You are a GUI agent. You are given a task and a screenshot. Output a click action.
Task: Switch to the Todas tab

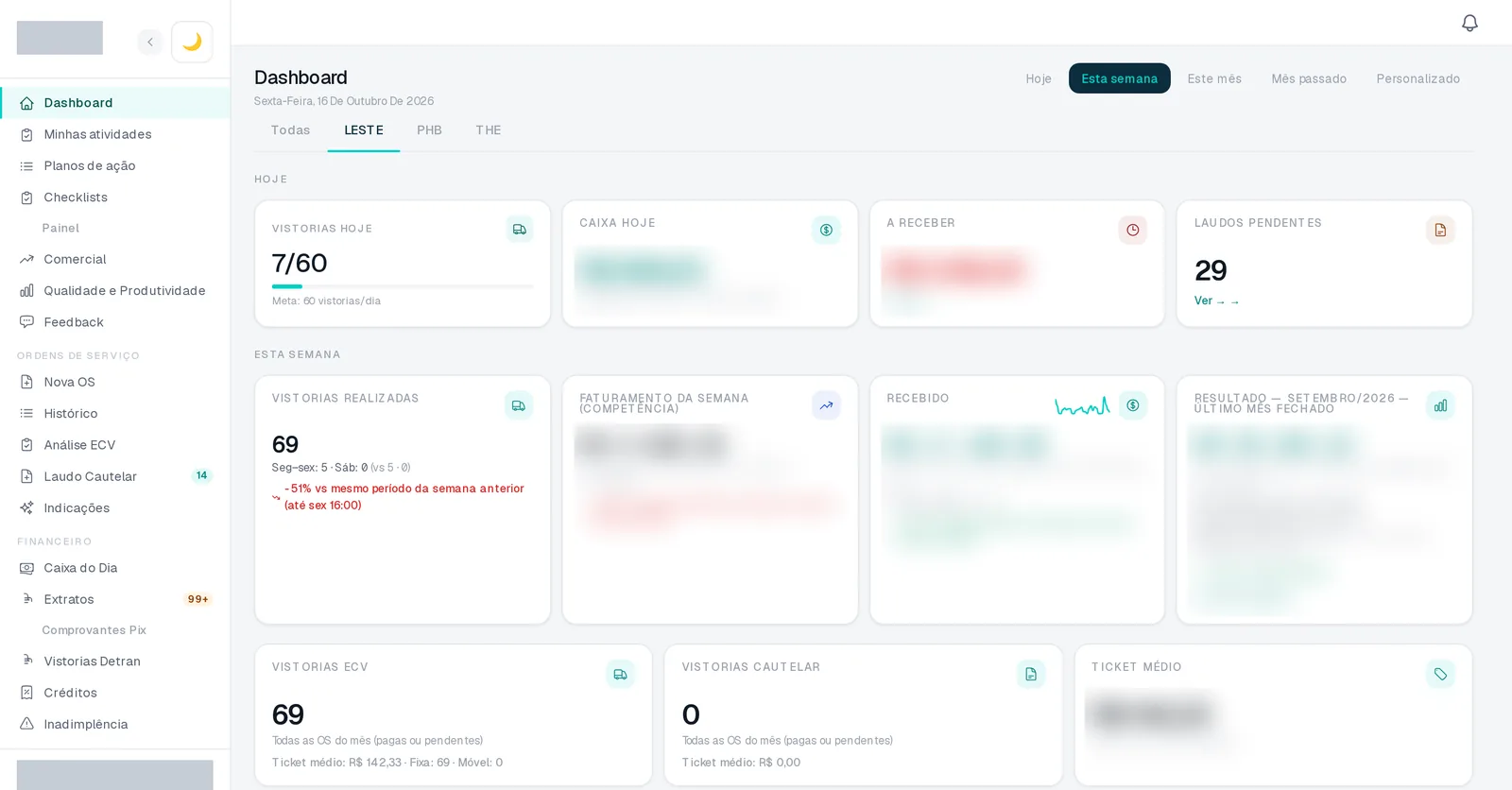pyautogui.click(x=290, y=130)
